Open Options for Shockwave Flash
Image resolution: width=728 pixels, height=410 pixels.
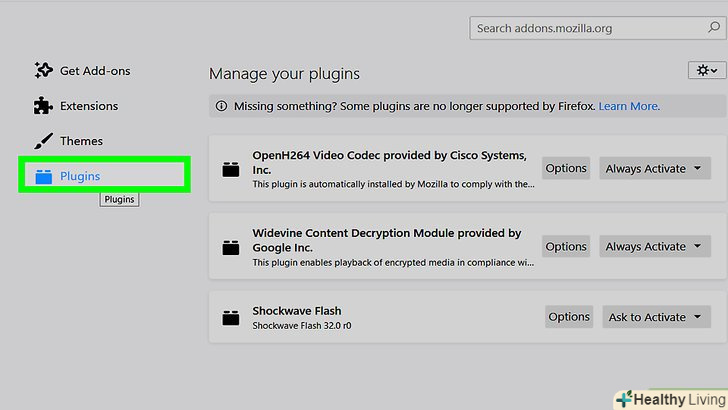(569, 317)
